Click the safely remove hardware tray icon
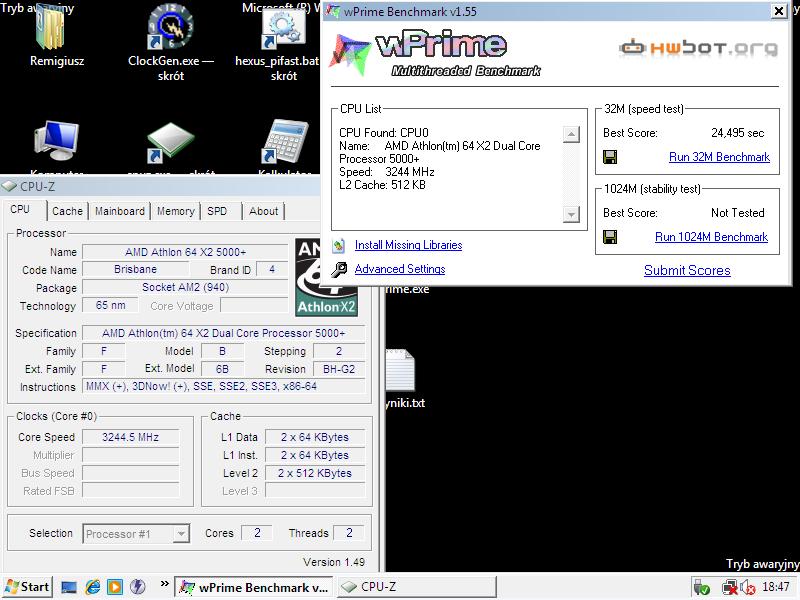 pos(703,588)
